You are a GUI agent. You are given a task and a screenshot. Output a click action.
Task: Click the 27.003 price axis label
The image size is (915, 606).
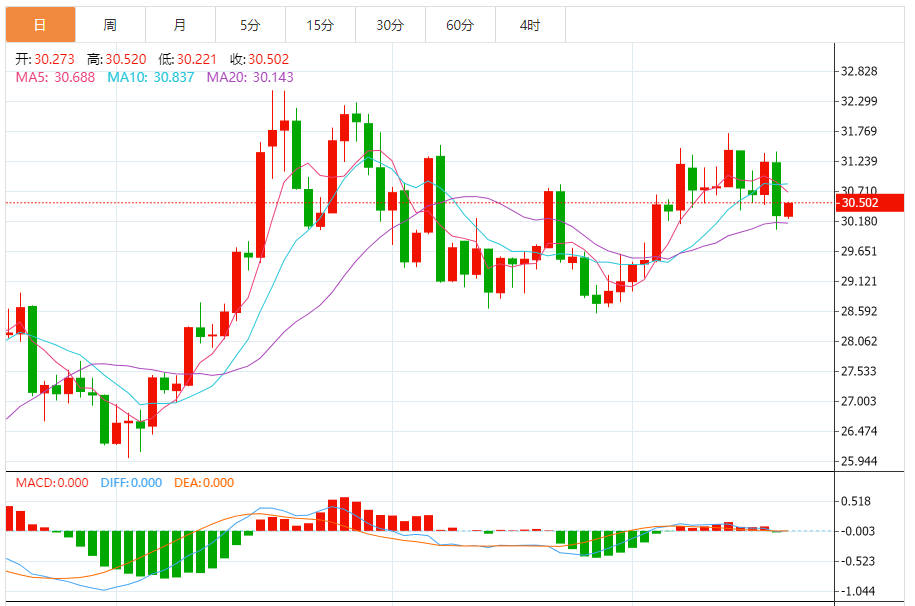pyautogui.click(x=858, y=401)
